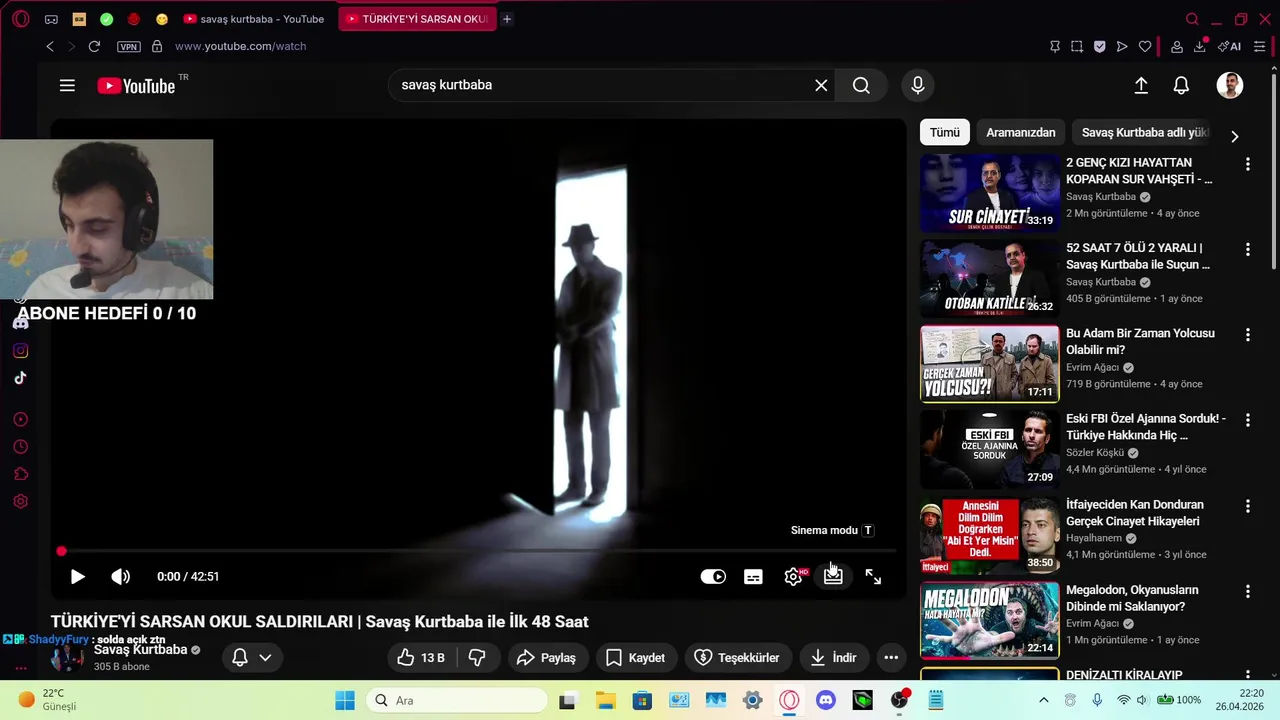
Task: Download video with İndir button
Action: pyautogui.click(x=833, y=657)
